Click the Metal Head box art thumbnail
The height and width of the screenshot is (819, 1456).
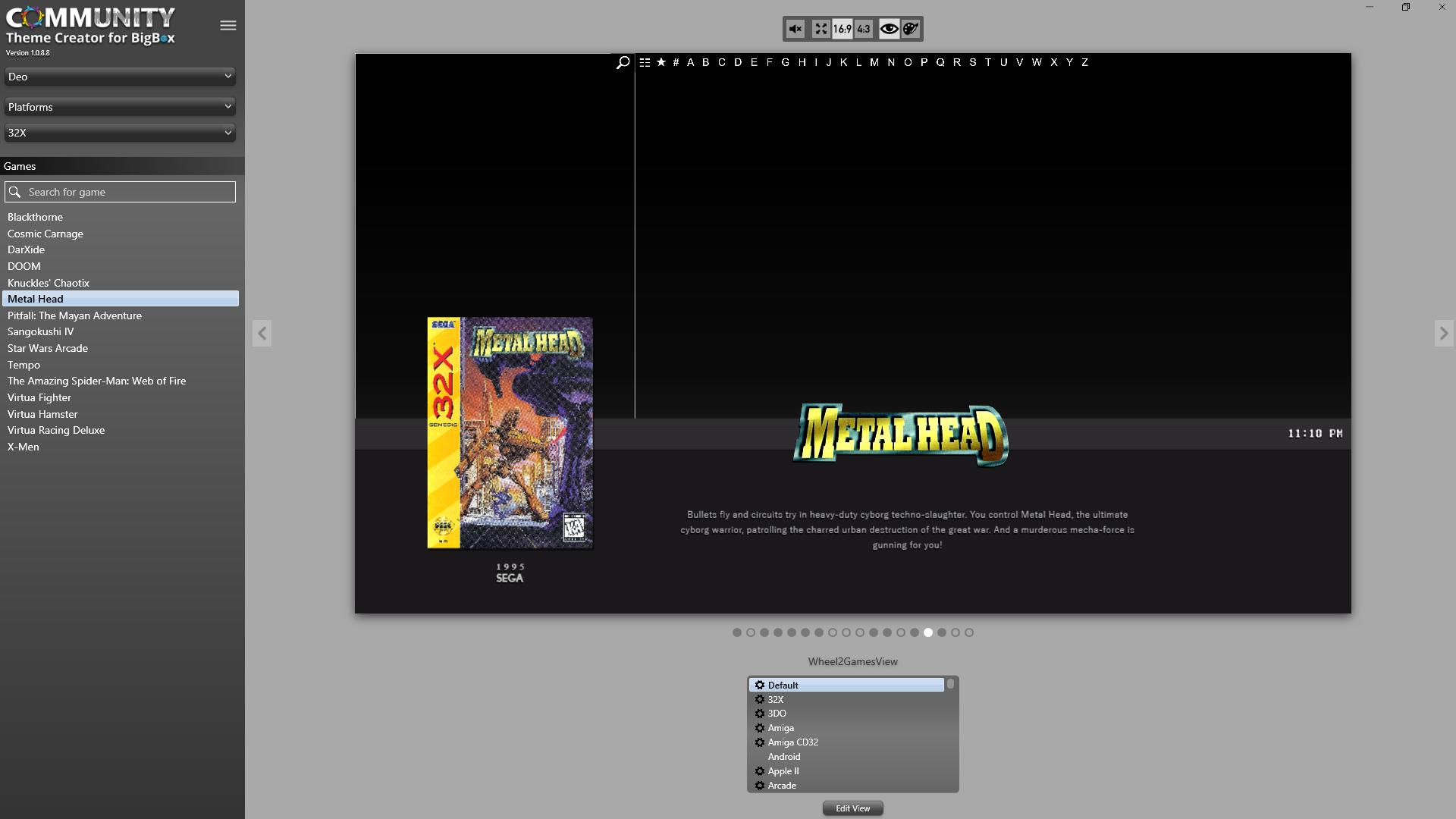510,433
